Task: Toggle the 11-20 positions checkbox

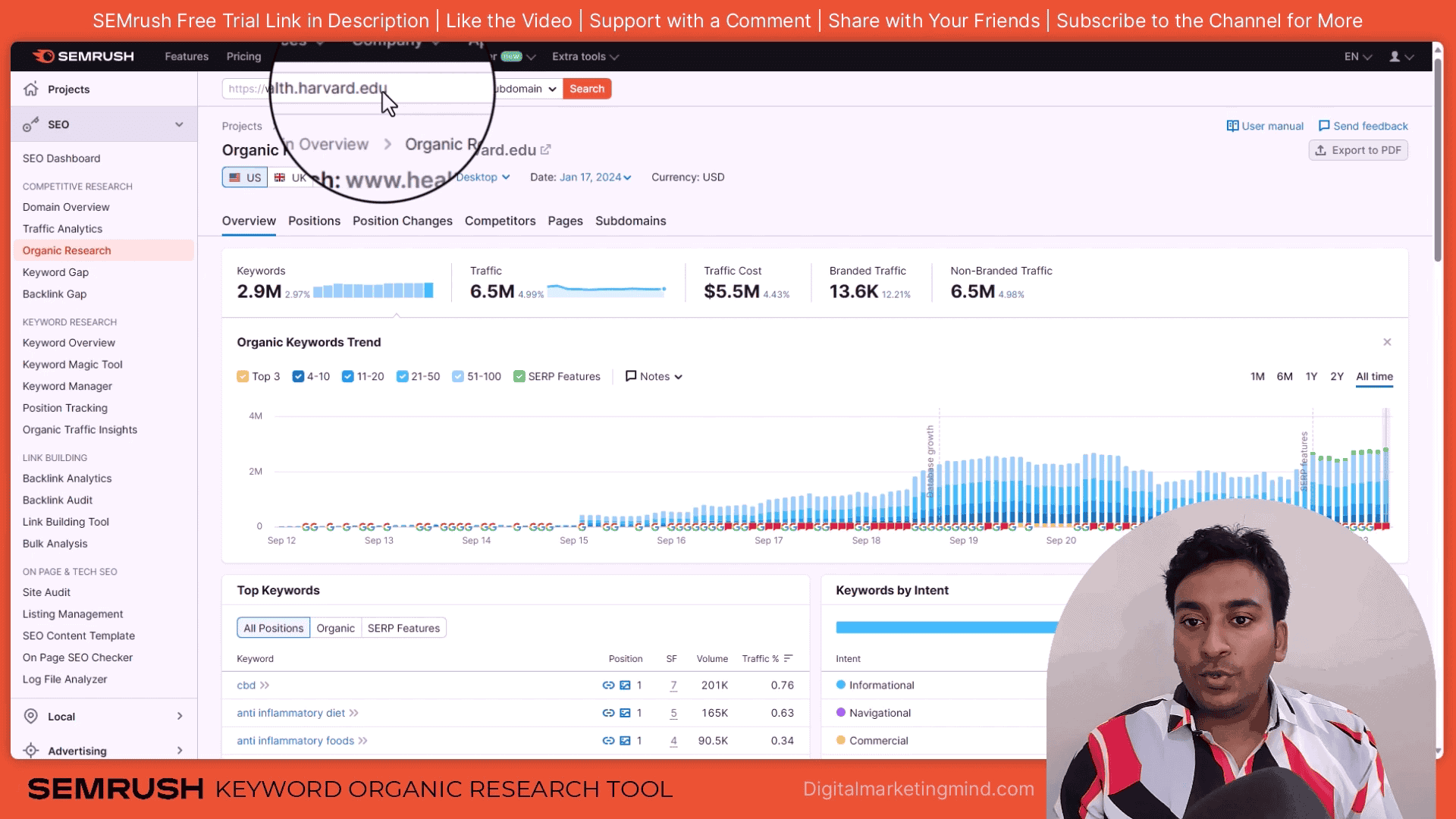Action: tap(347, 376)
